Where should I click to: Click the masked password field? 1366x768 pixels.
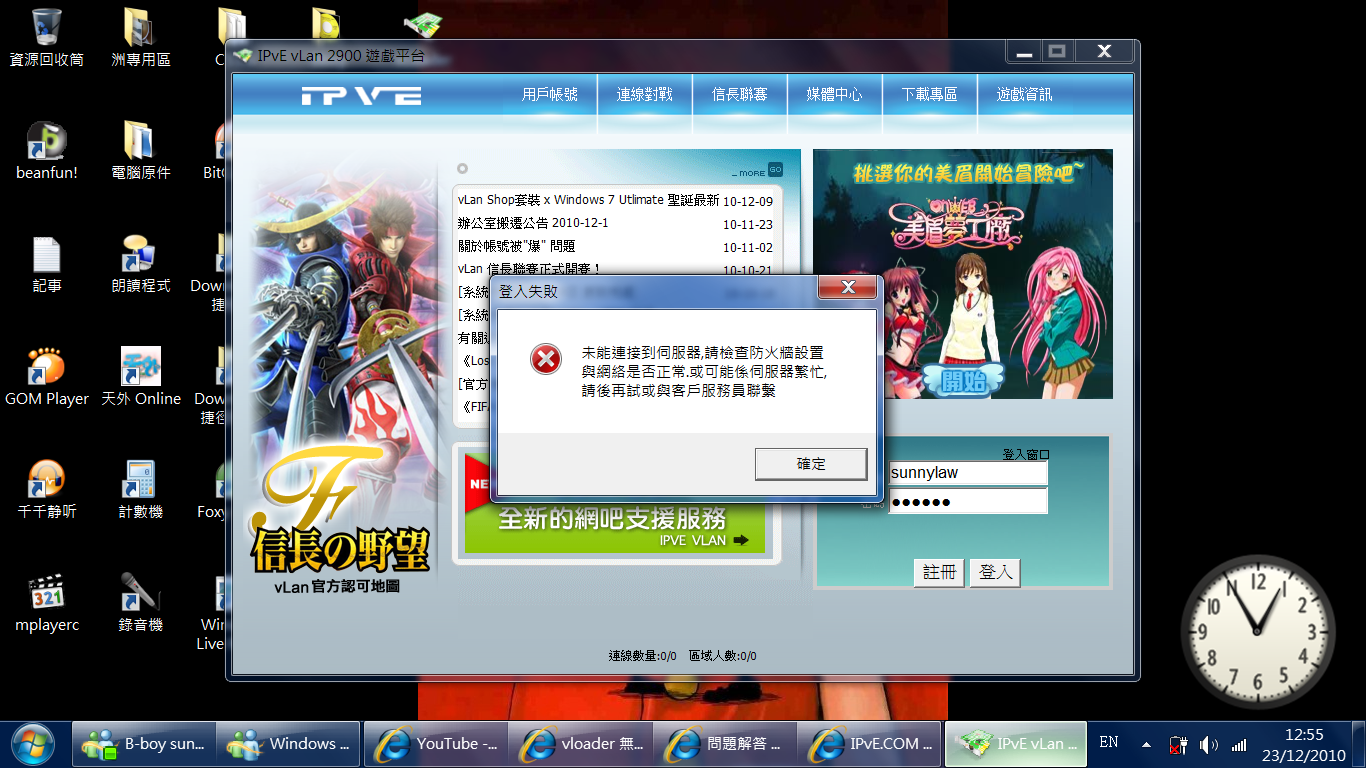(968, 501)
